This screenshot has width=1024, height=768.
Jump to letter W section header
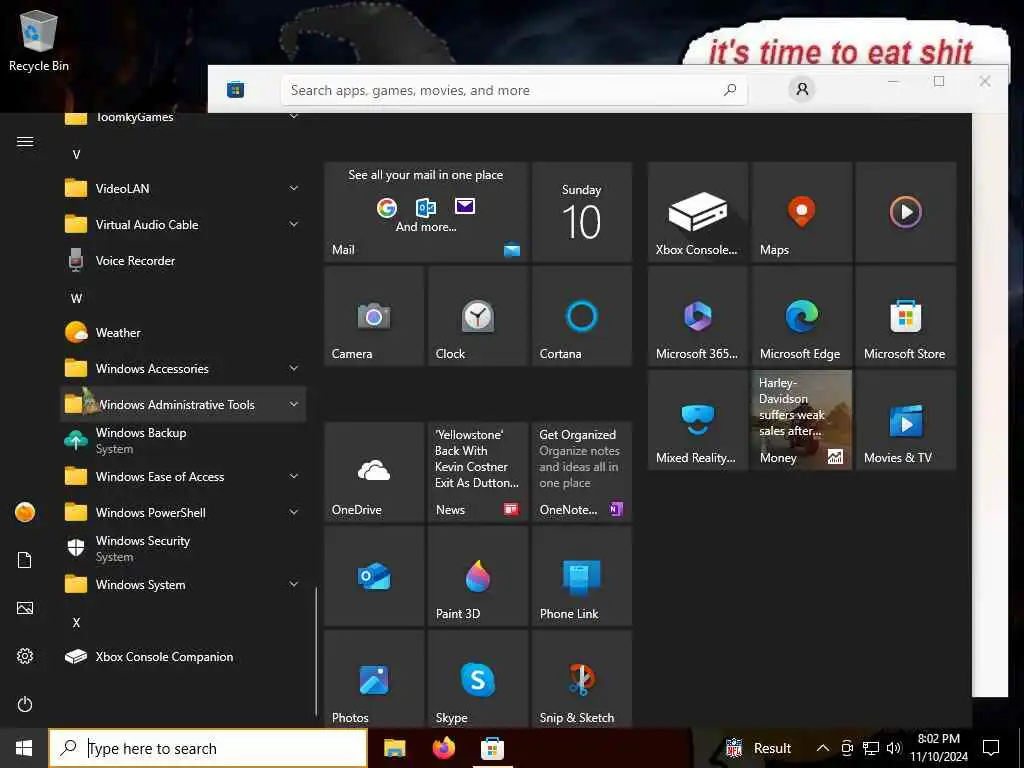tap(76, 298)
